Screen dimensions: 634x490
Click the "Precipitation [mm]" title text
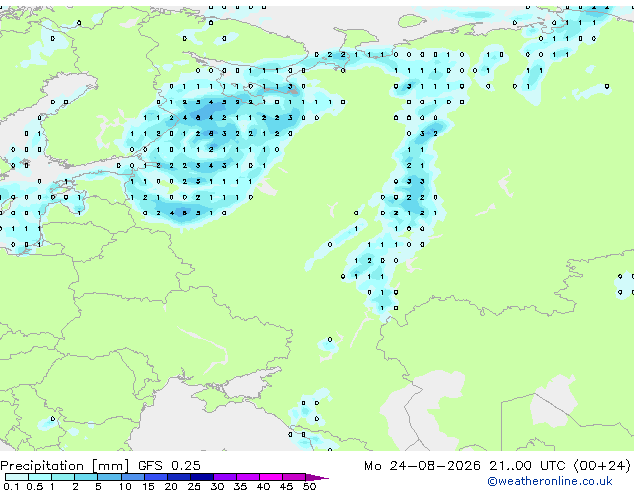point(65,466)
